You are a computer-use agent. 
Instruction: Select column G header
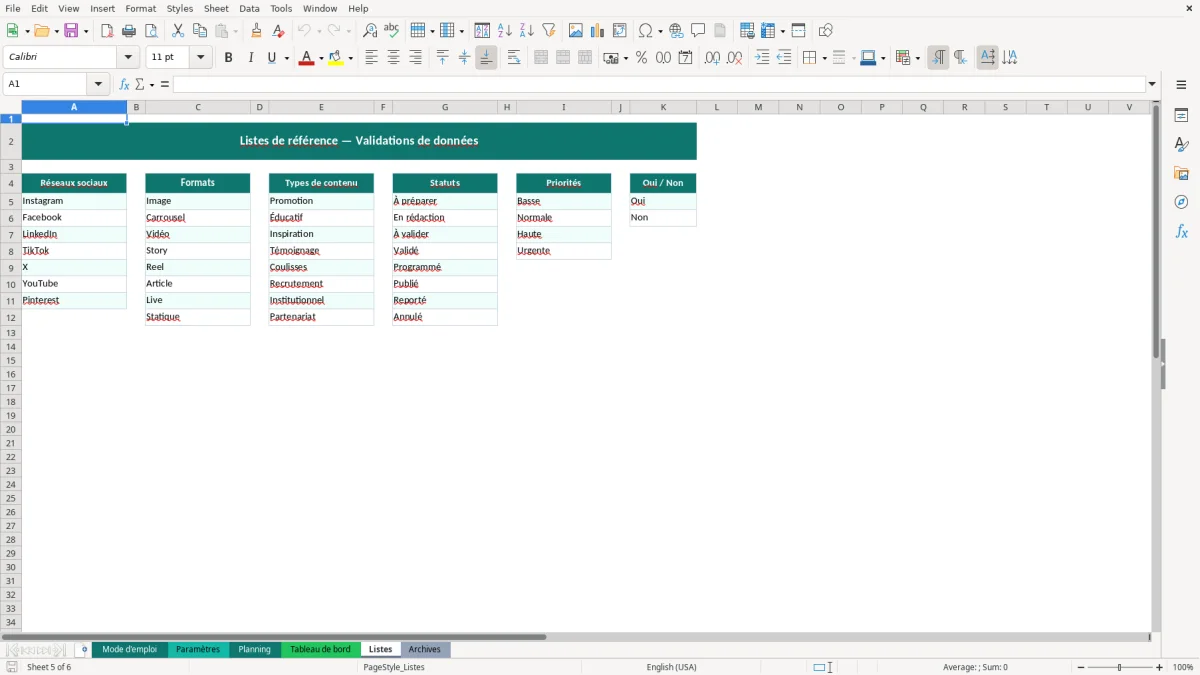coord(445,107)
